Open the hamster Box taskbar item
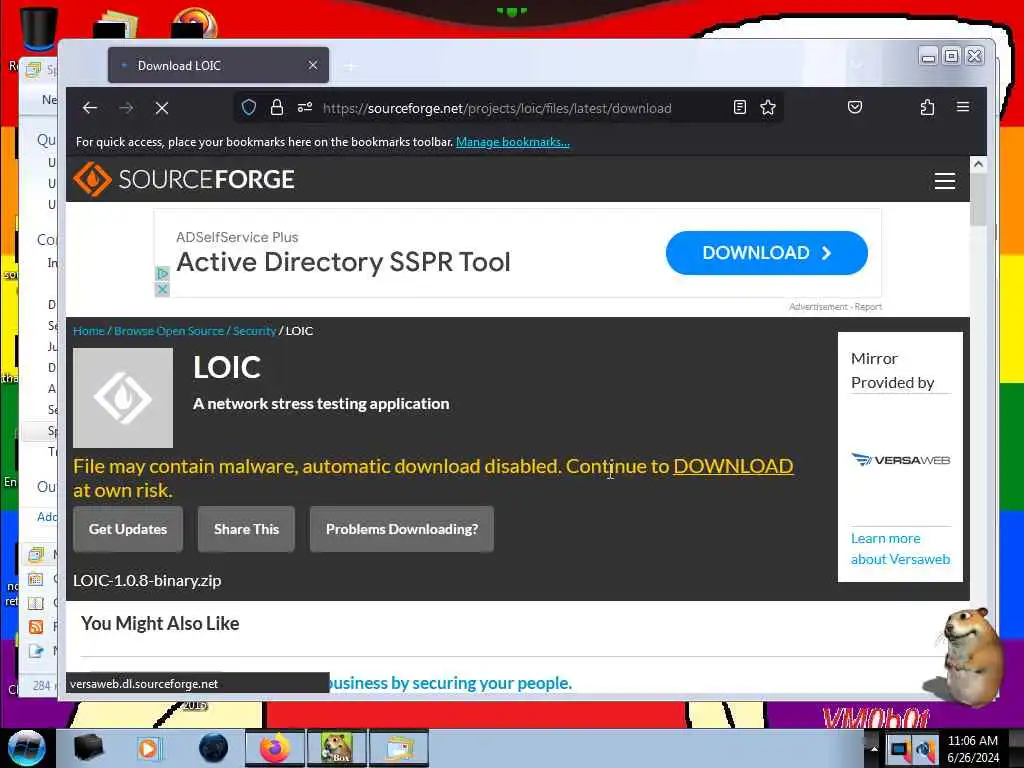The height and width of the screenshot is (768, 1024). pyautogui.click(x=337, y=748)
